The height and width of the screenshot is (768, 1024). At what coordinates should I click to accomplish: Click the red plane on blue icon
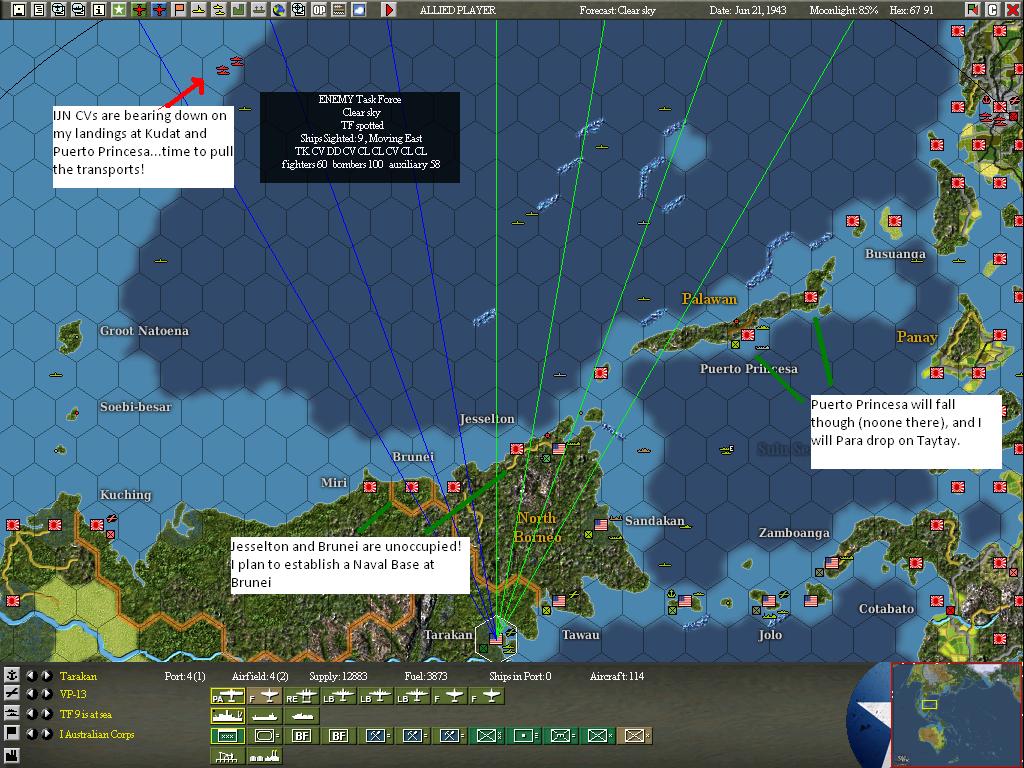tap(159, 10)
